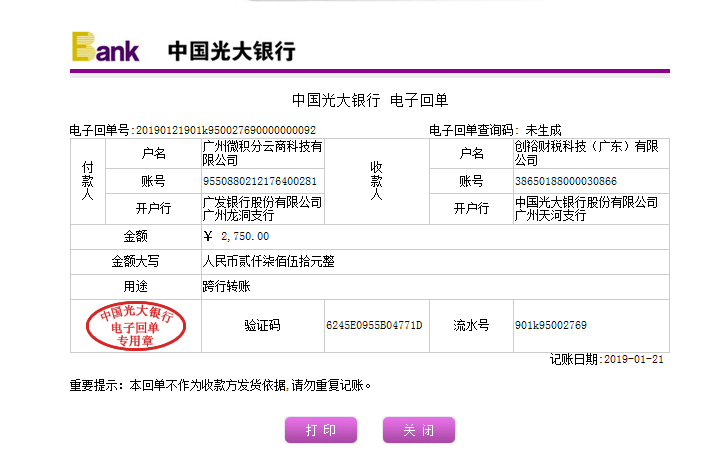Click the 金额 row label
Image resolution: width=702 pixels, height=460 pixels.
136,236
